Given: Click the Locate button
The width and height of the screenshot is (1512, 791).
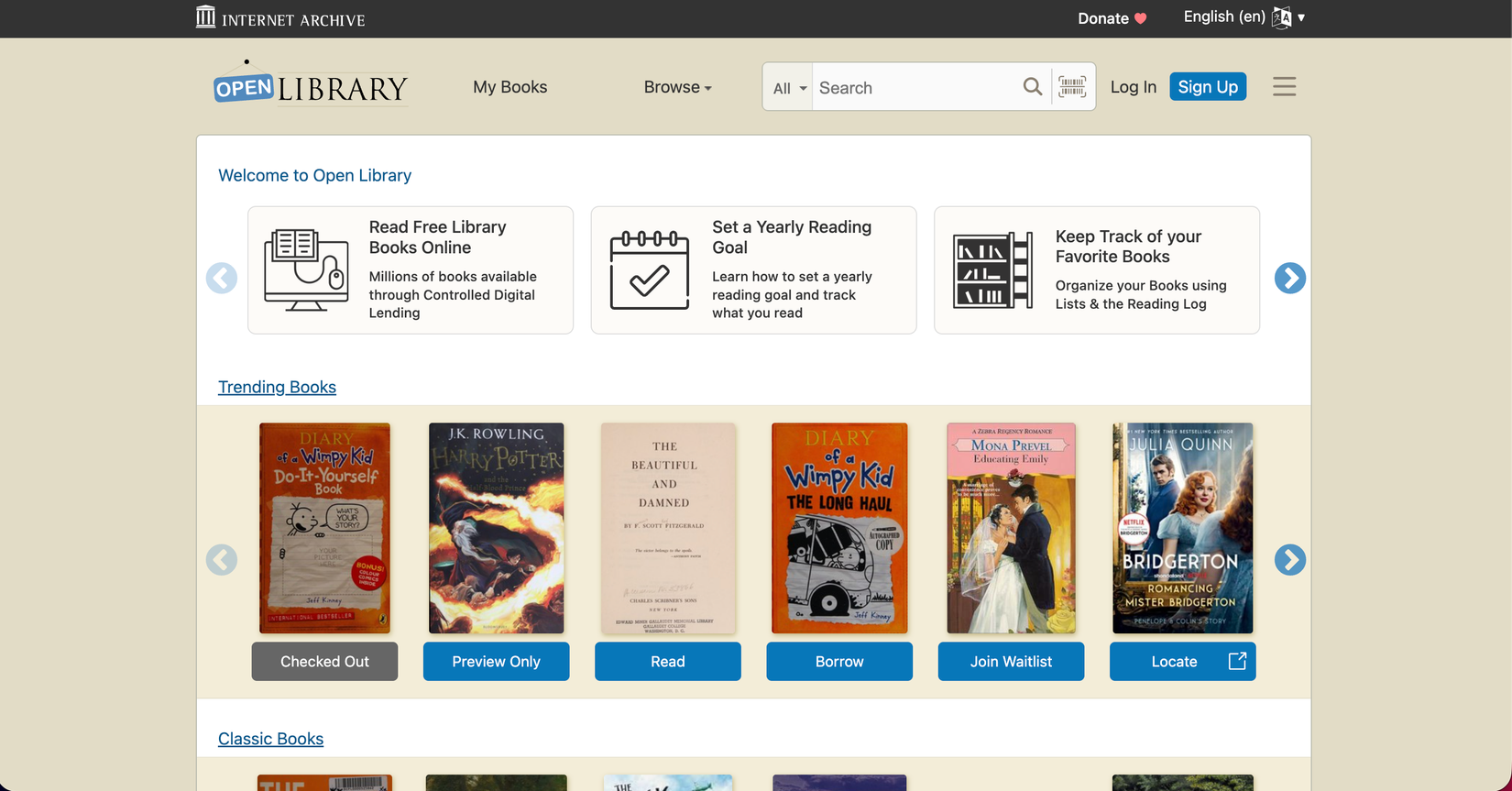Looking at the screenshot, I should pos(1182,661).
